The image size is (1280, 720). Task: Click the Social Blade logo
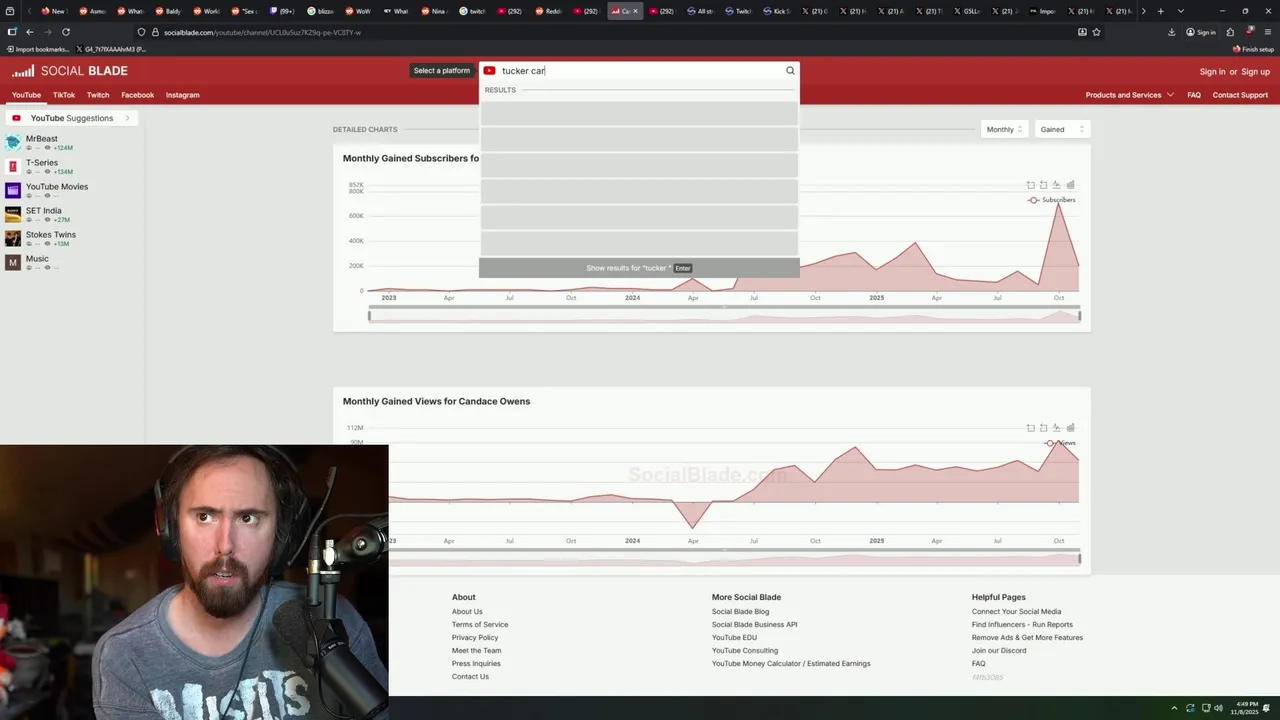coord(70,71)
